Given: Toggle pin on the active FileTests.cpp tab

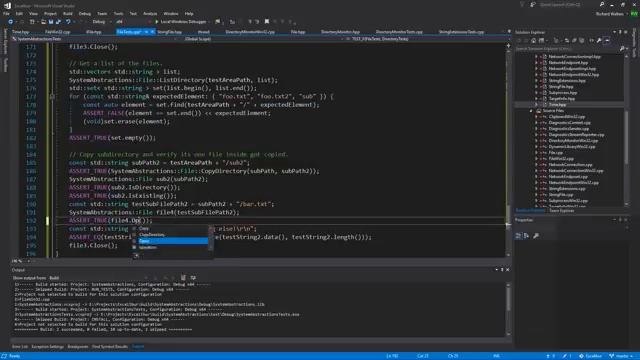Looking at the screenshot, I should 146,31.
